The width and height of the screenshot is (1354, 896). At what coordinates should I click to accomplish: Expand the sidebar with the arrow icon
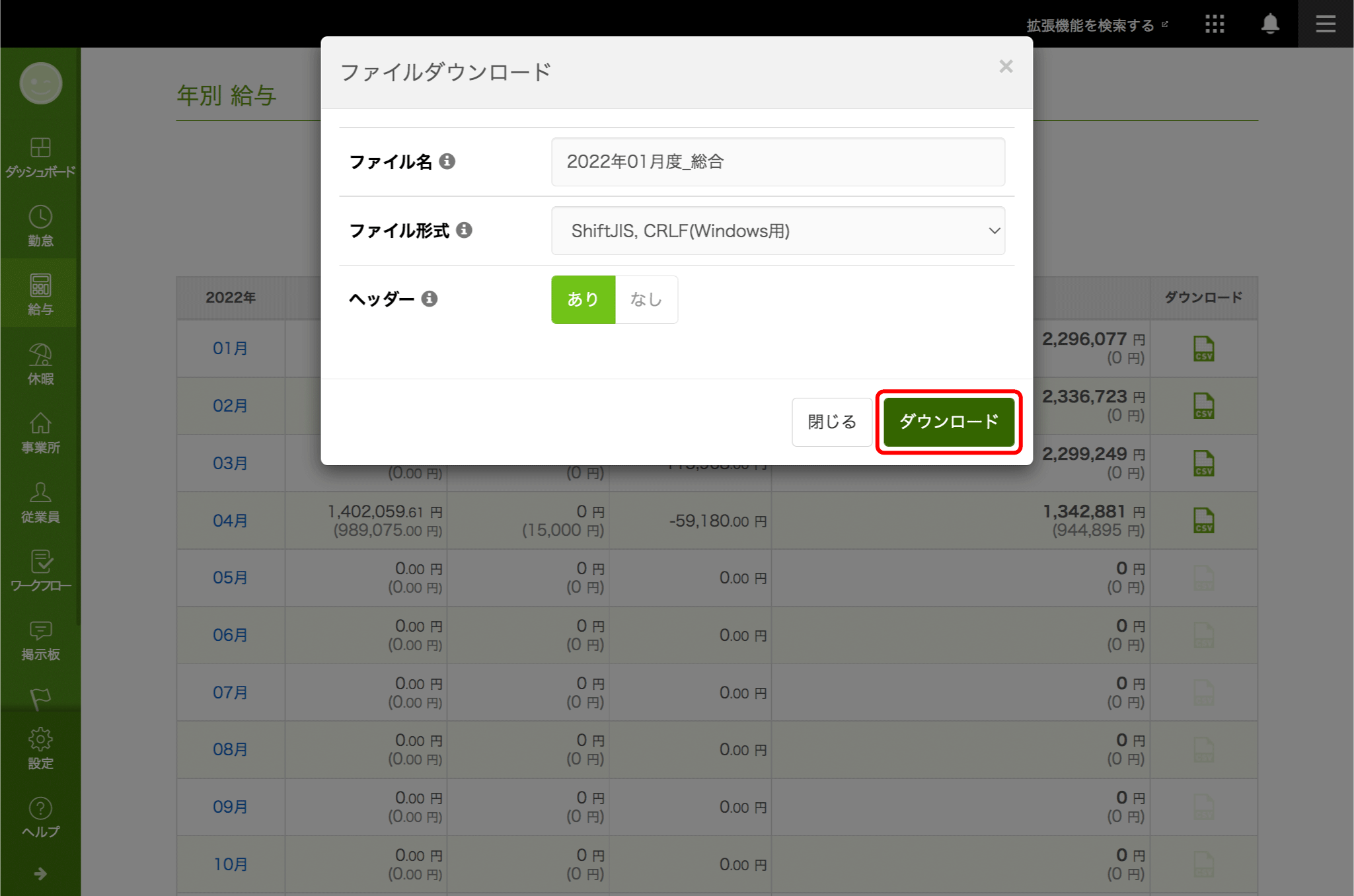40,874
